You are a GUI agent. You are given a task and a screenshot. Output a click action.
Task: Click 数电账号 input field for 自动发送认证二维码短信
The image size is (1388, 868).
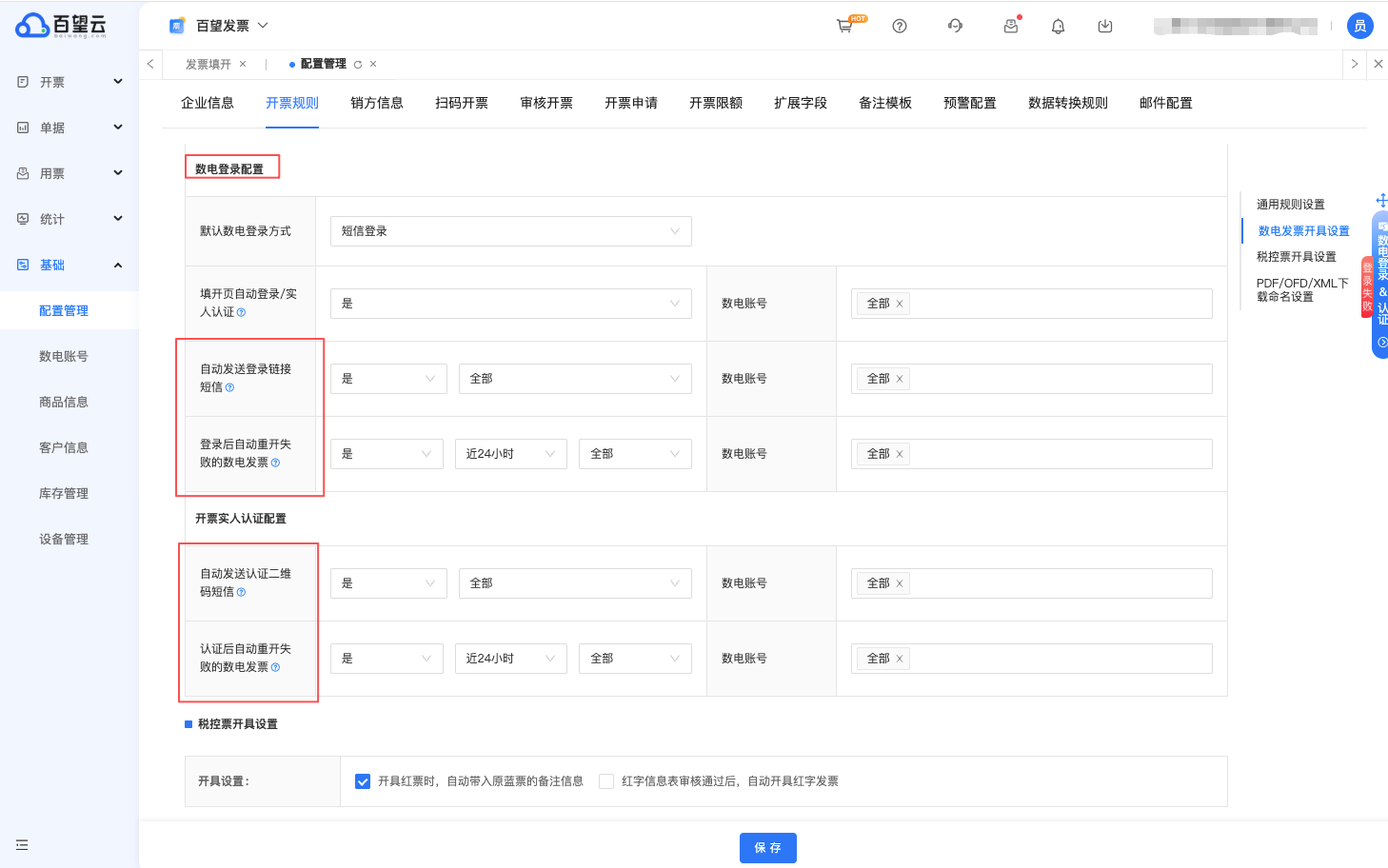(x=1057, y=583)
